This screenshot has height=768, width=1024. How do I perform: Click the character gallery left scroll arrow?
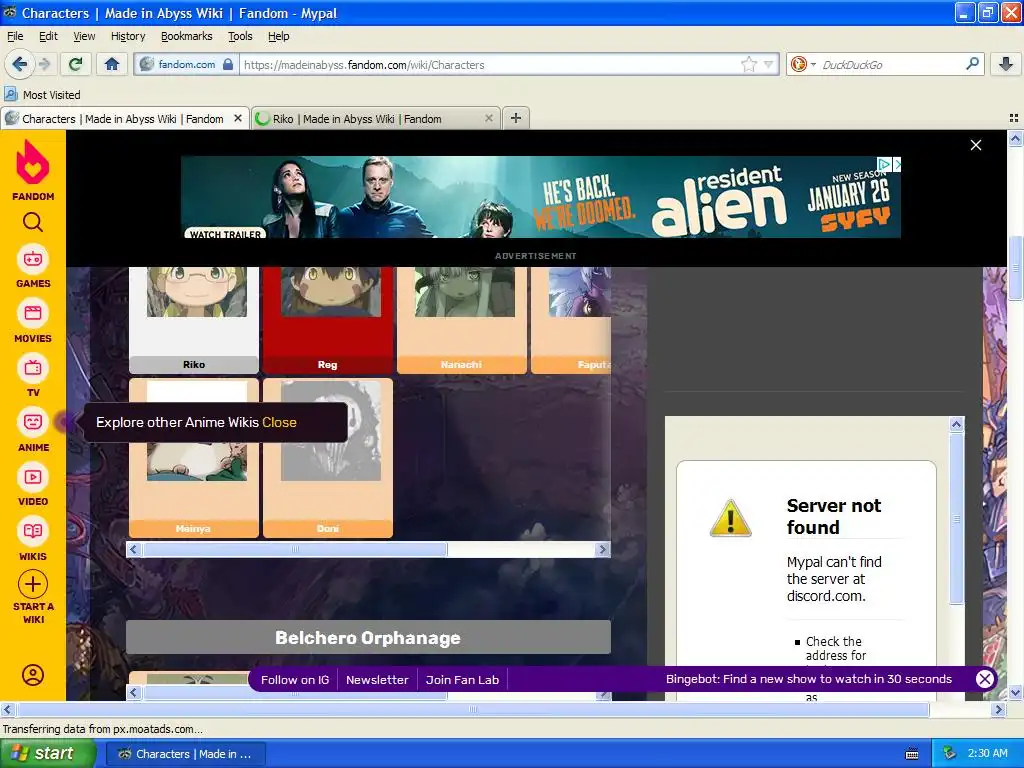coord(134,549)
